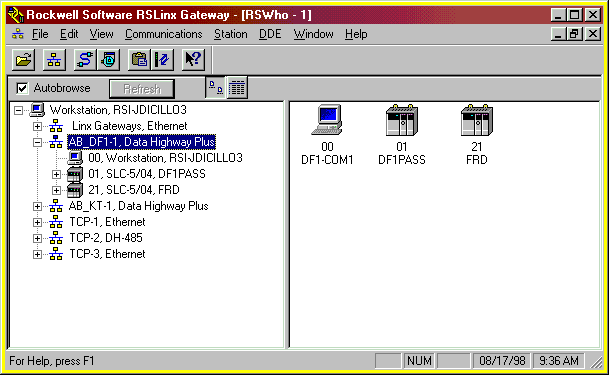
Task: Open the Edit menu
Action: tap(69, 34)
